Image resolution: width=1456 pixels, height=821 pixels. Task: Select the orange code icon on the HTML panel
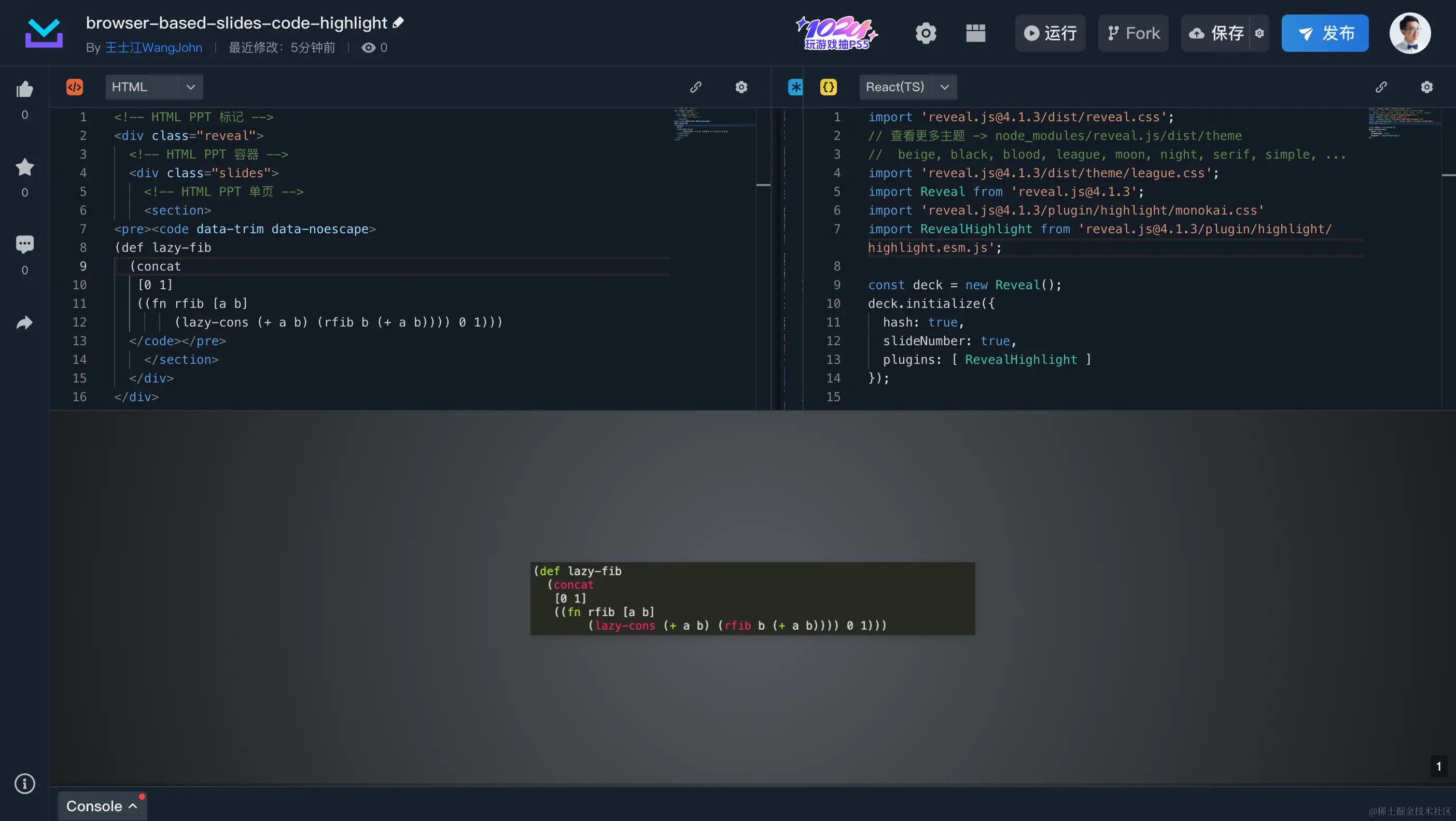click(x=74, y=87)
